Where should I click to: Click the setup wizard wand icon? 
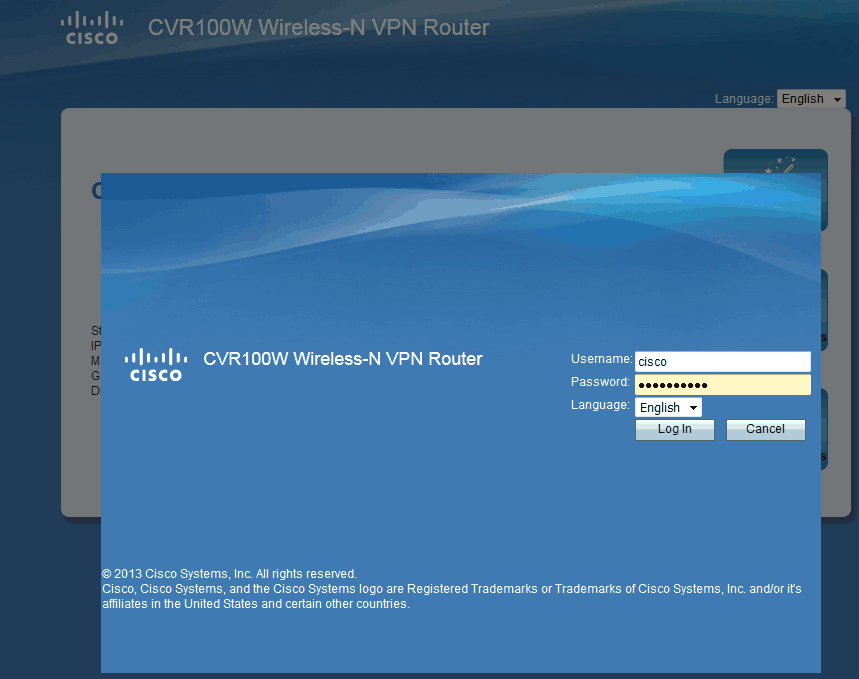783,164
